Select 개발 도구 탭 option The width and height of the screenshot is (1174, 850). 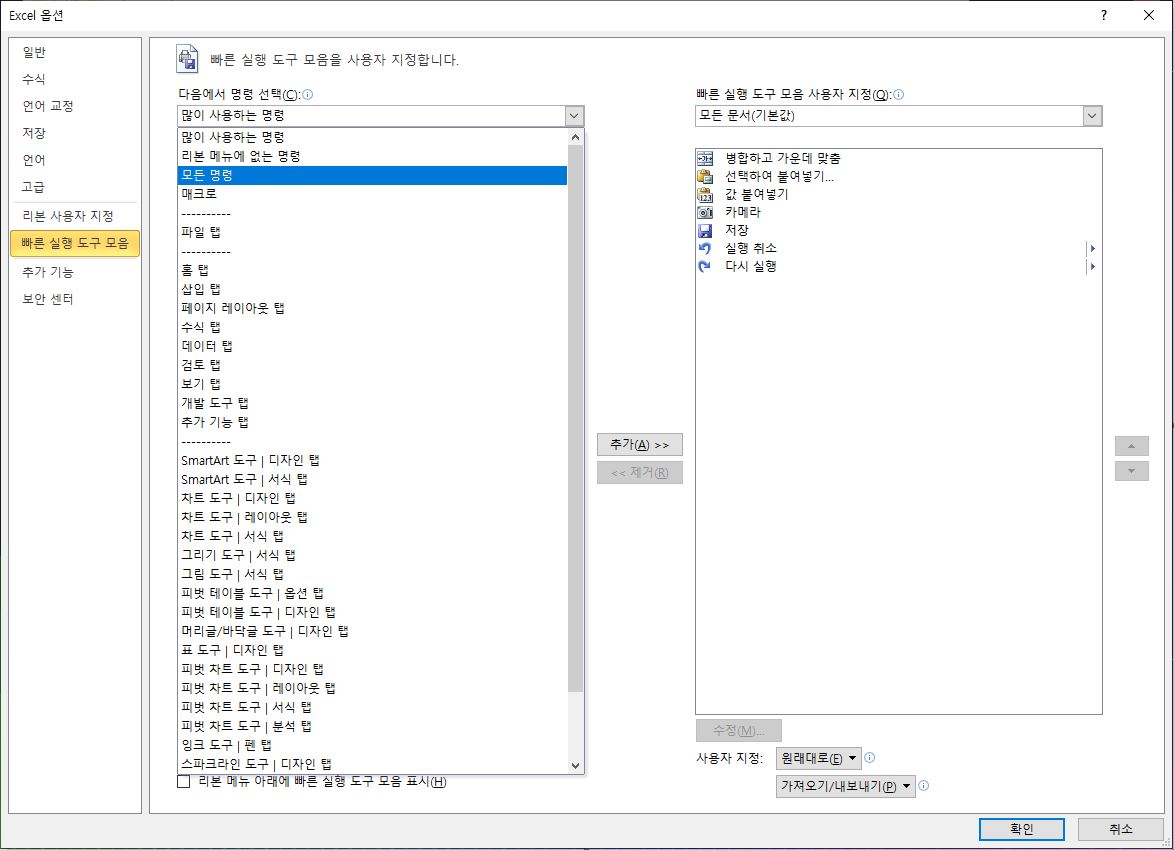click(x=372, y=403)
